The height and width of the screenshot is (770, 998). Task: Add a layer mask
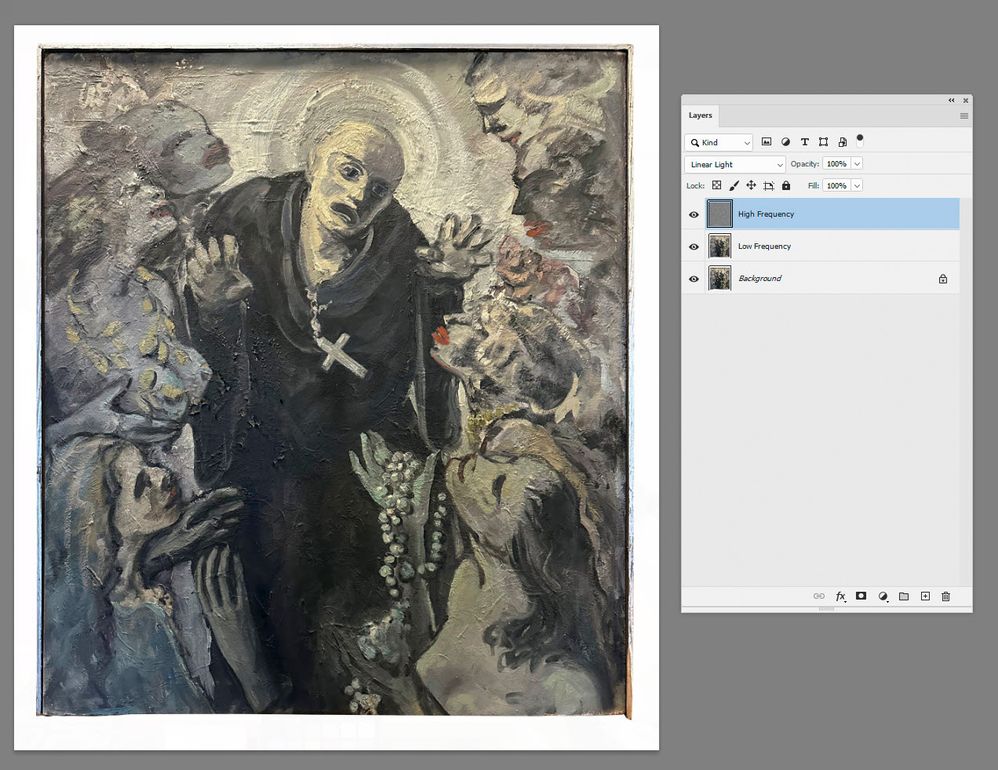pyautogui.click(x=861, y=596)
